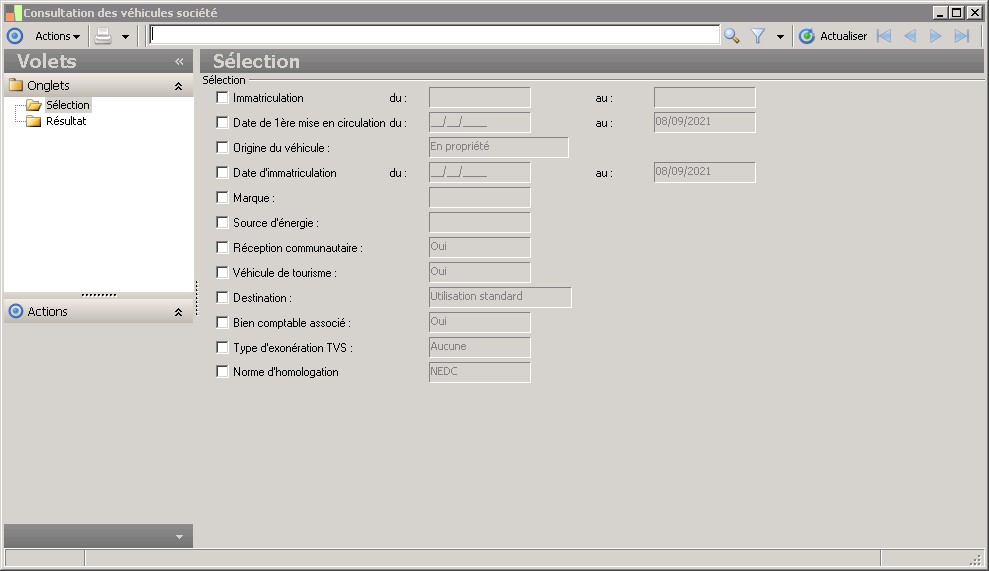The image size is (989, 571).
Task: Select the Résultat tree item
Action: 66,121
